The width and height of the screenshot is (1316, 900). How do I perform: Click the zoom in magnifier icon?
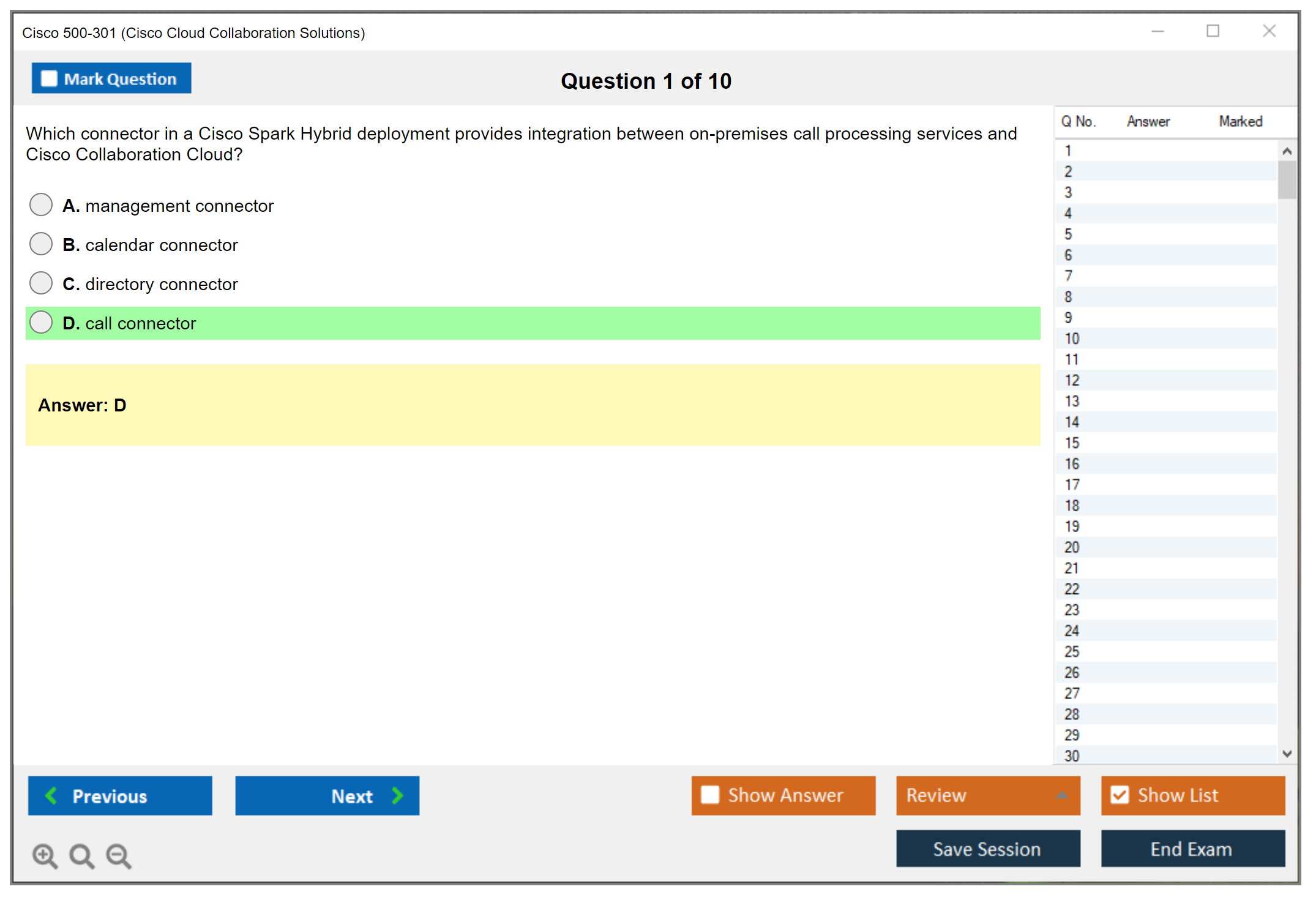tap(45, 855)
